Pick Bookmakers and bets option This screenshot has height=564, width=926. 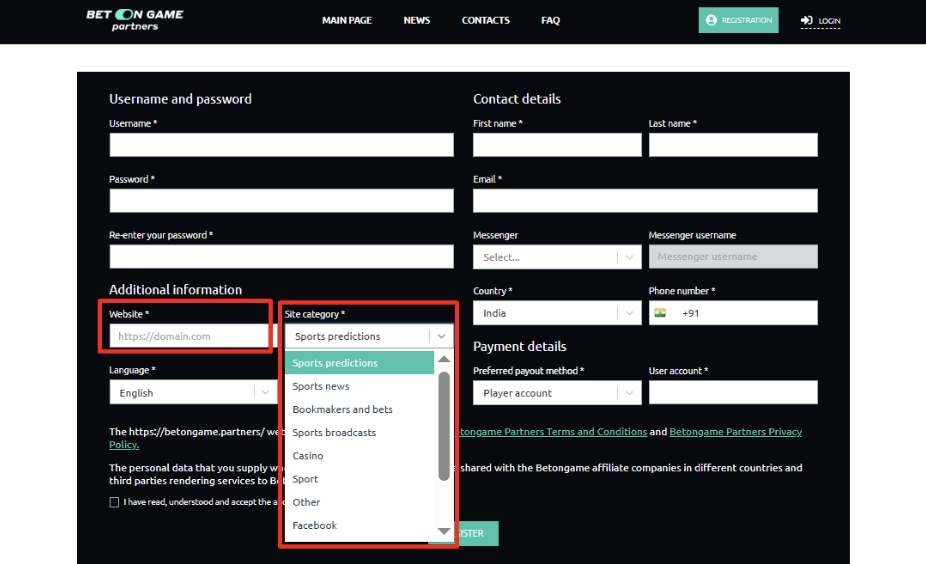[x=342, y=409]
